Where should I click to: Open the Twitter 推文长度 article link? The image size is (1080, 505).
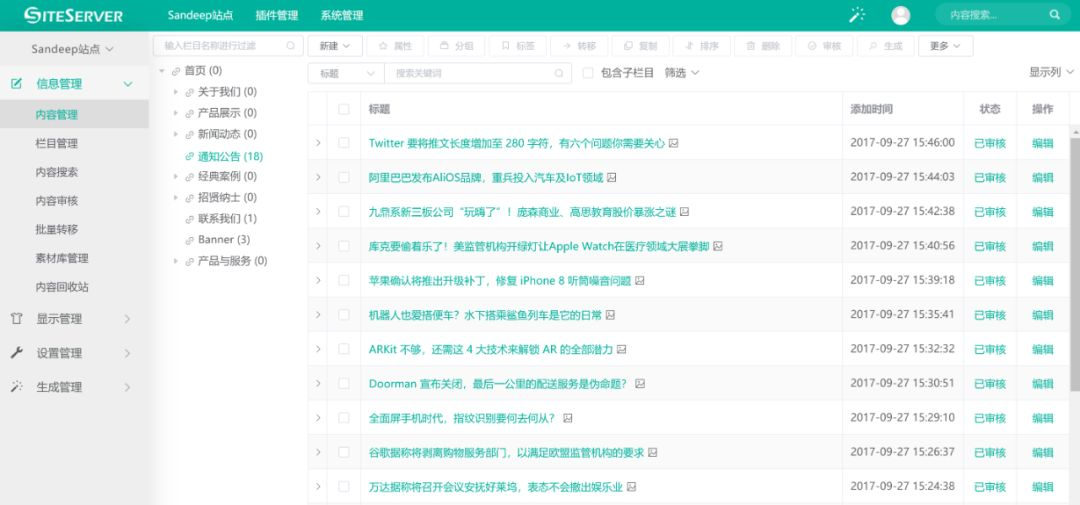[517, 143]
